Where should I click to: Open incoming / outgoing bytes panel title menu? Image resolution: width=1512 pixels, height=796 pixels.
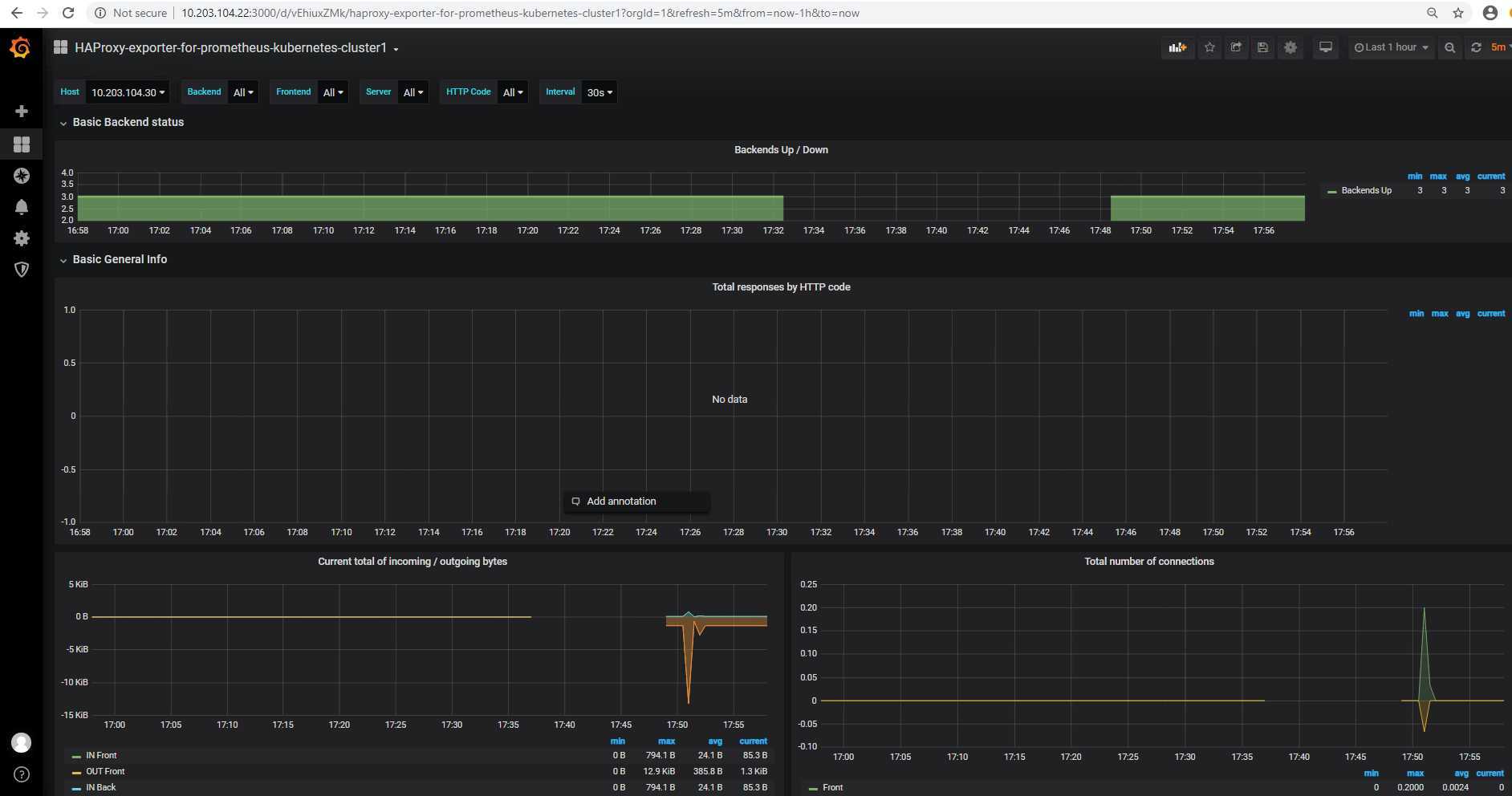pos(413,562)
